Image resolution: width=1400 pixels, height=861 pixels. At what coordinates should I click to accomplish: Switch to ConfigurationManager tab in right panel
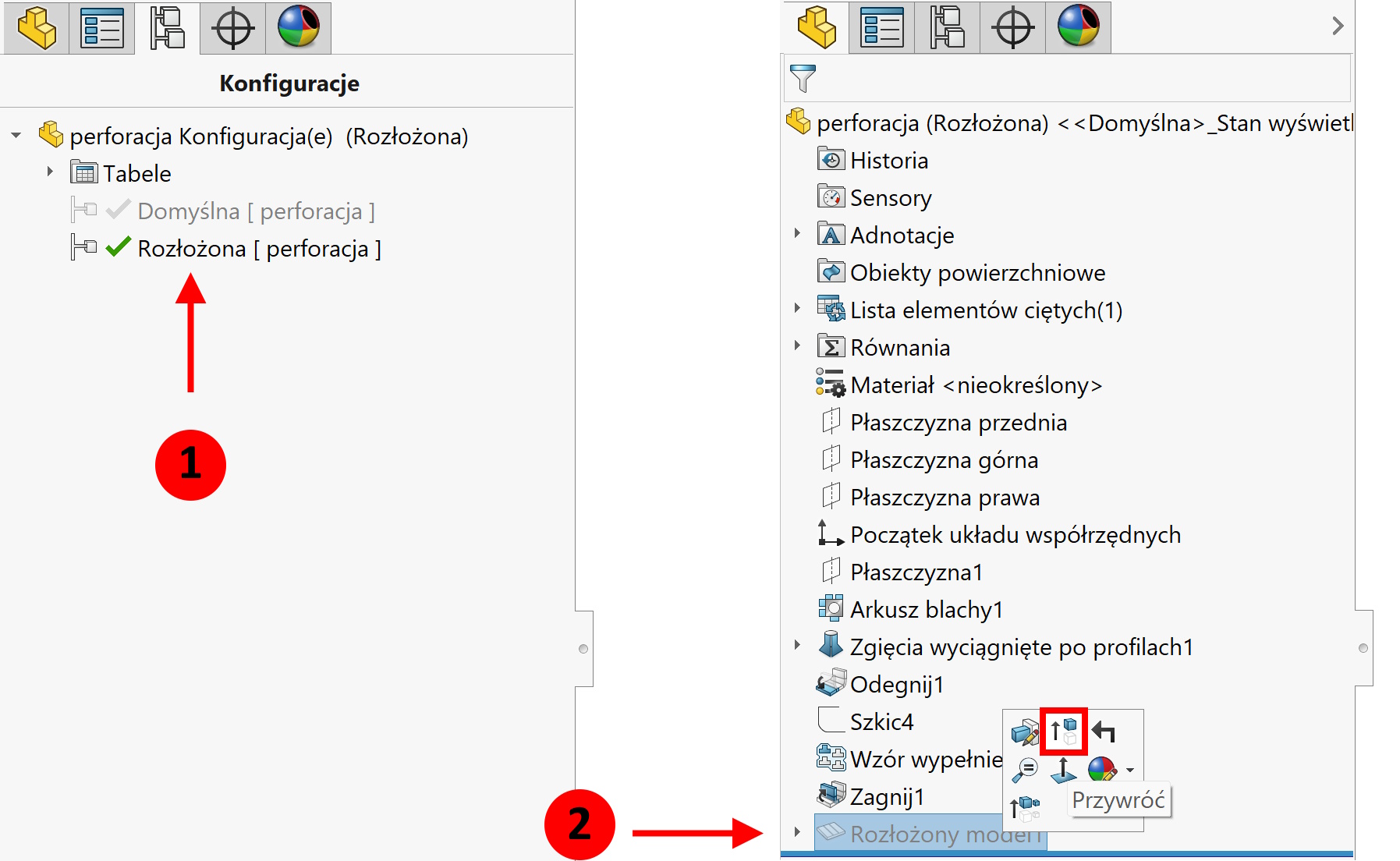[947, 27]
